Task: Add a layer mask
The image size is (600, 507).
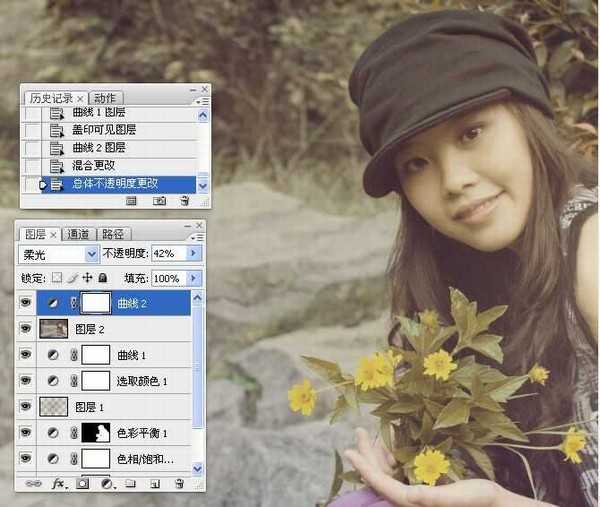Action: pyautogui.click(x=82, y=483)
